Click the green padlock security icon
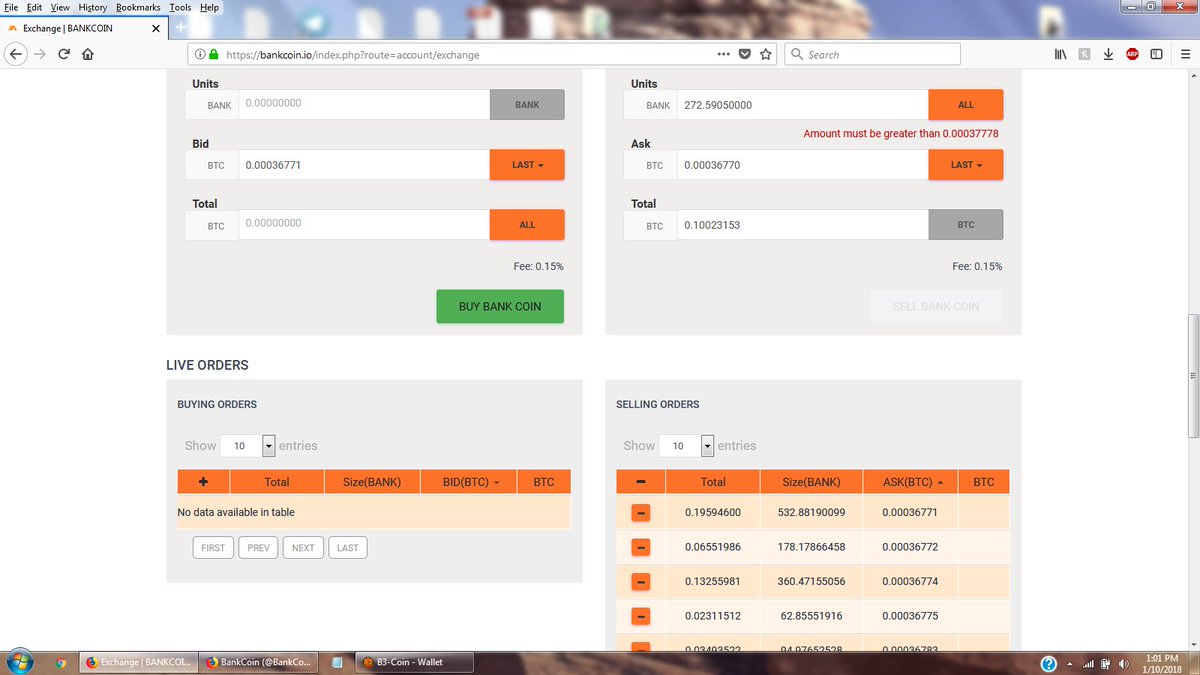Screen dimensions: 1200x675 pyautogui.click(x=213, y=55)
